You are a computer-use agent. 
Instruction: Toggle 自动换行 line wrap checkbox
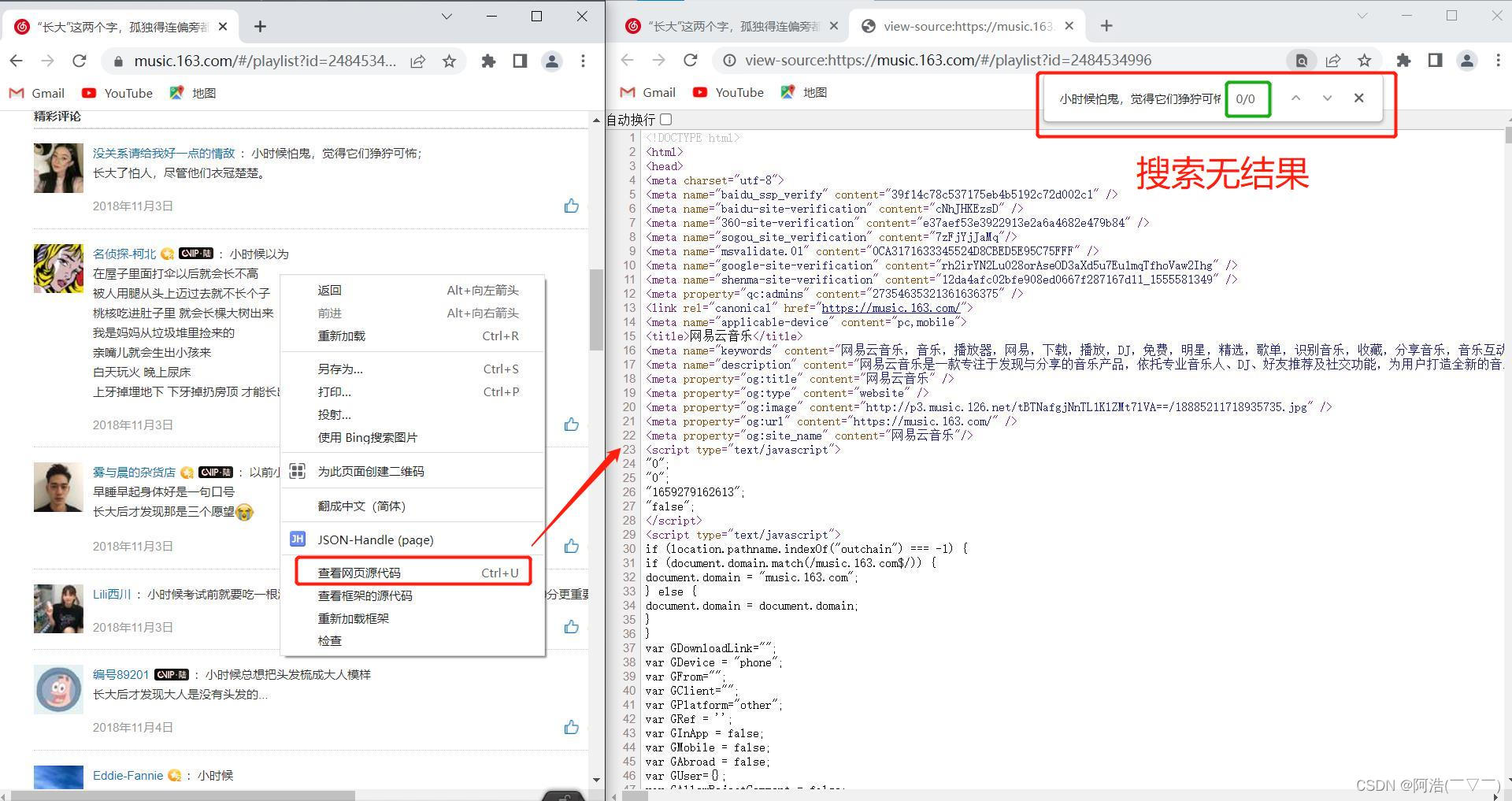(666, 119)
